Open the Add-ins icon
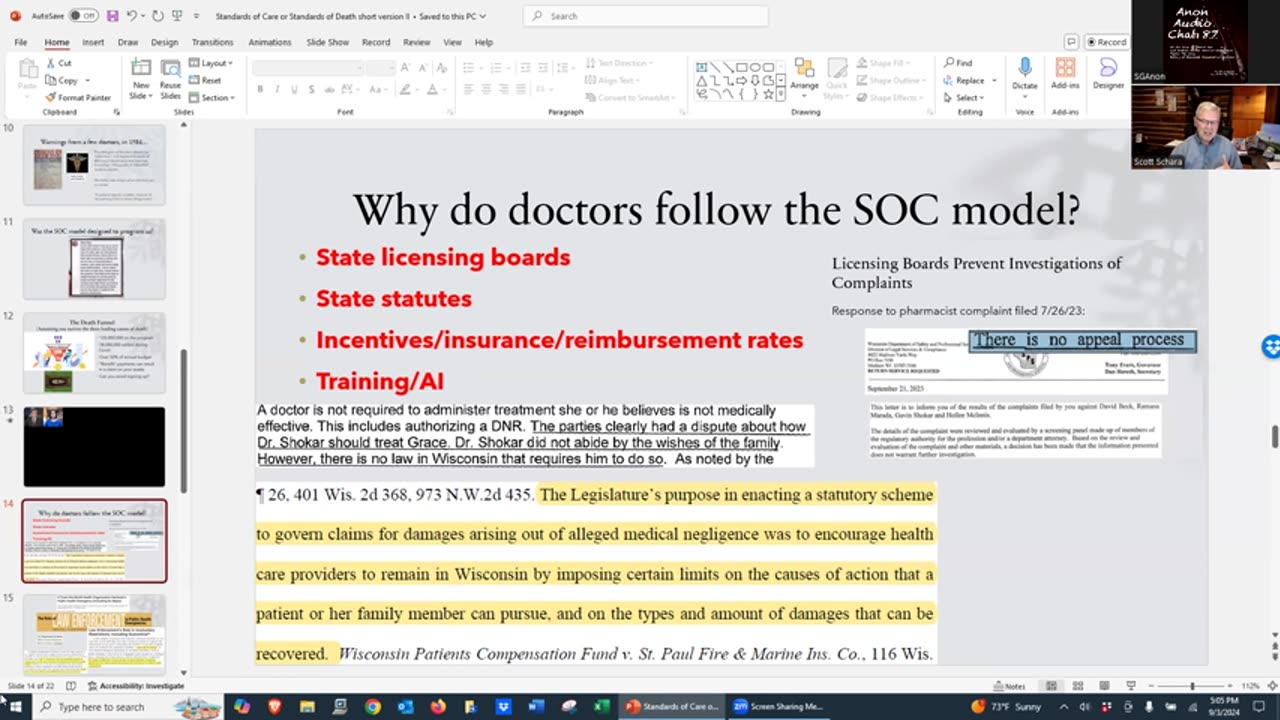 (x=1066, y=67)
